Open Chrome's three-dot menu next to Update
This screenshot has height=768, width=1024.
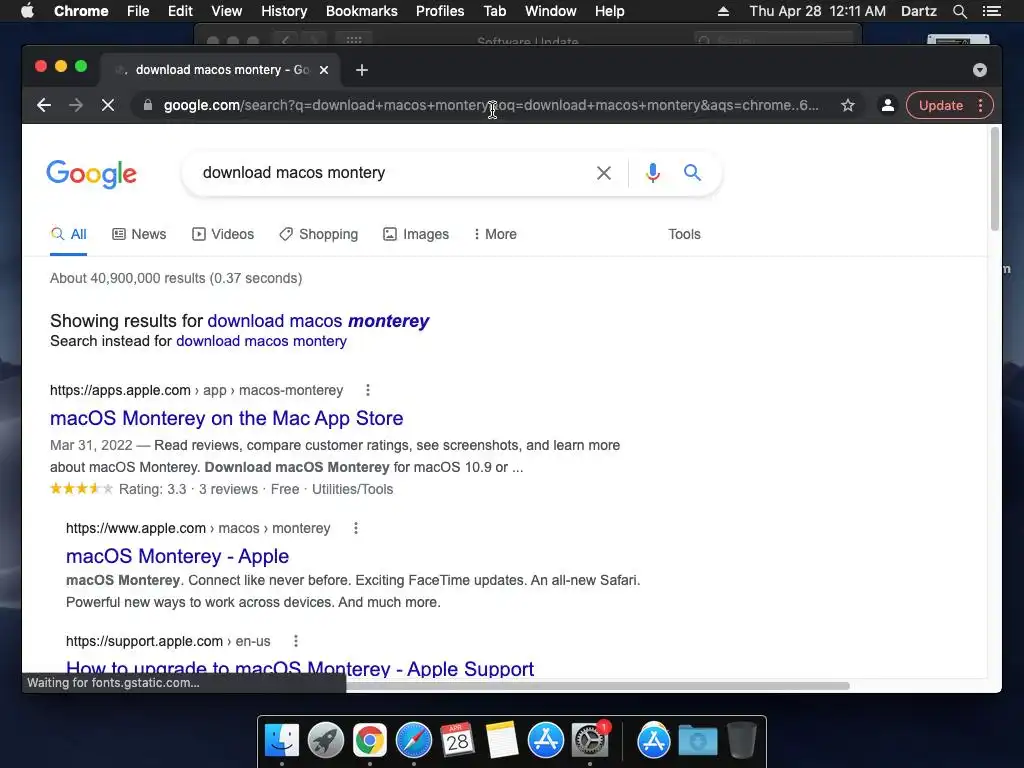tap(980, 105)
